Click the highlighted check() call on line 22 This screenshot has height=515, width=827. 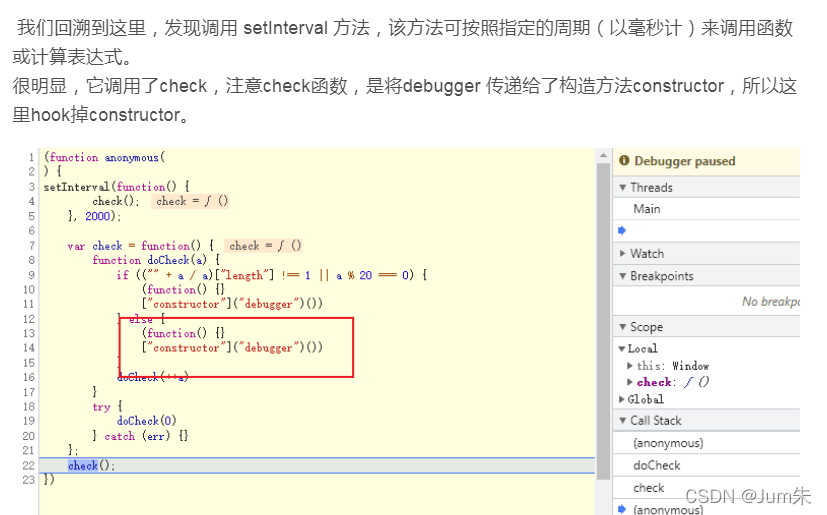pos(91,465)
